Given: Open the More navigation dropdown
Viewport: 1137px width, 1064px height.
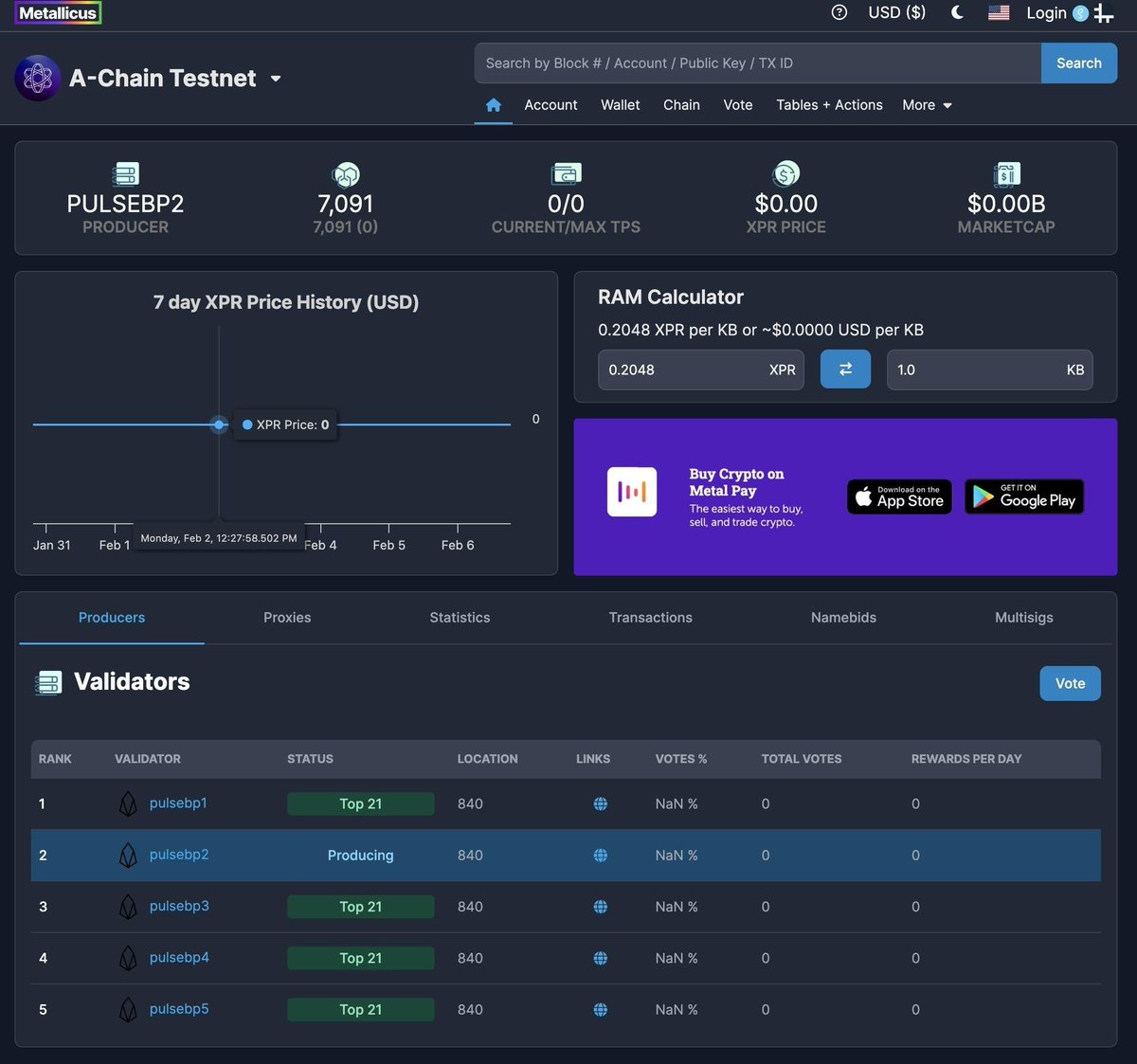Looking at the screenshot, I should click(x=926, y=105).
